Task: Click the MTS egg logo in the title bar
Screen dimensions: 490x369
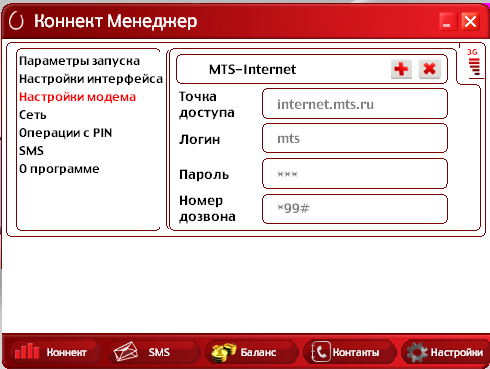Action: click(16, 21)
